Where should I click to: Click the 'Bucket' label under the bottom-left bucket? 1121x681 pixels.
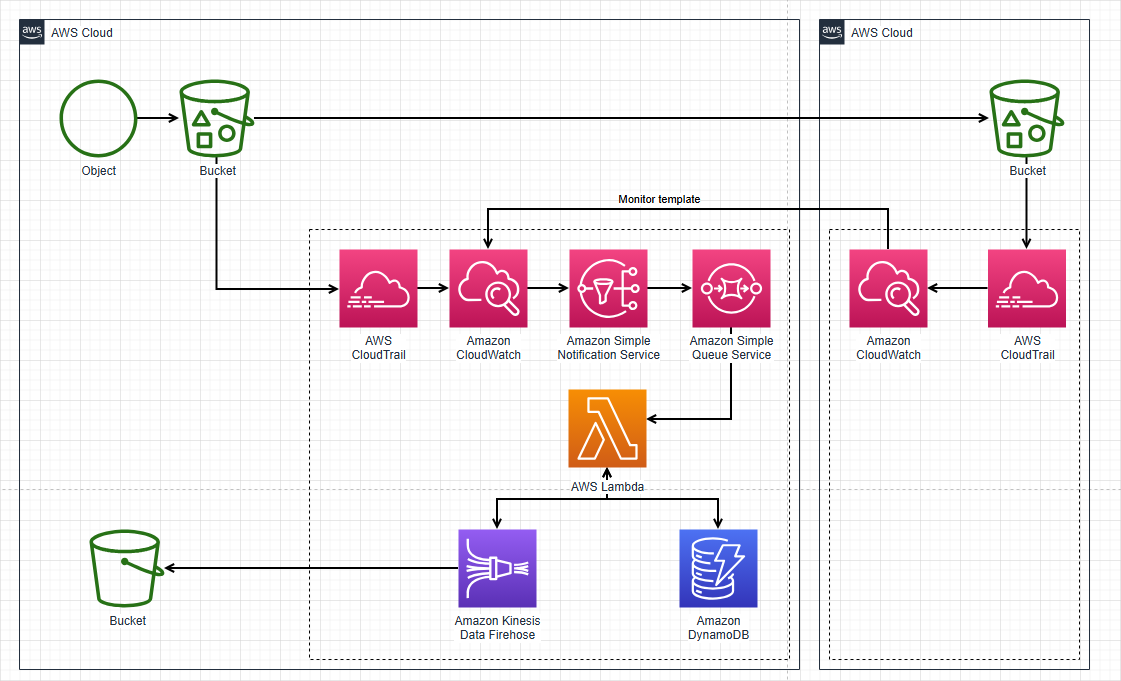[x=127, y=621]
